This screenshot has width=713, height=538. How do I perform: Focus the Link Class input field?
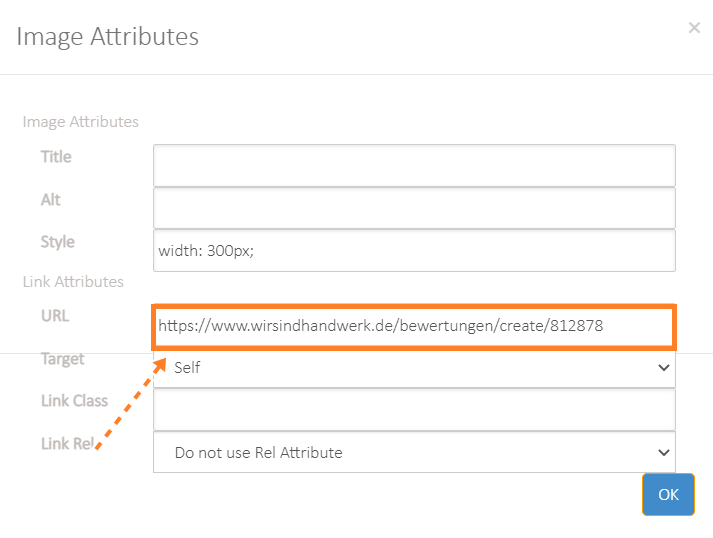(x=414, y=409)
